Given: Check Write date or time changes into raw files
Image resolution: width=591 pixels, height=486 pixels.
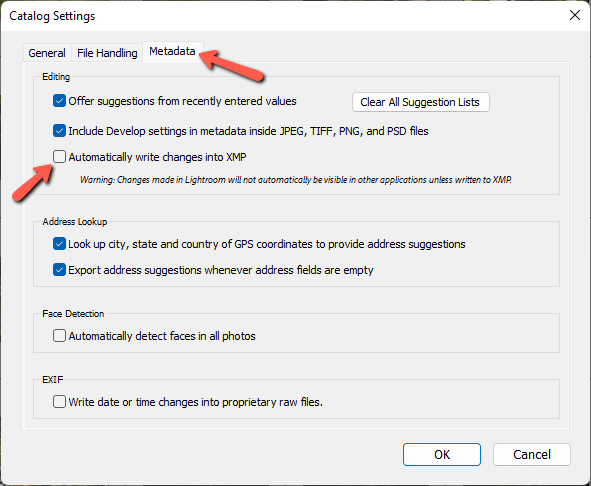Looking at the screenshot, I should 60,402.
